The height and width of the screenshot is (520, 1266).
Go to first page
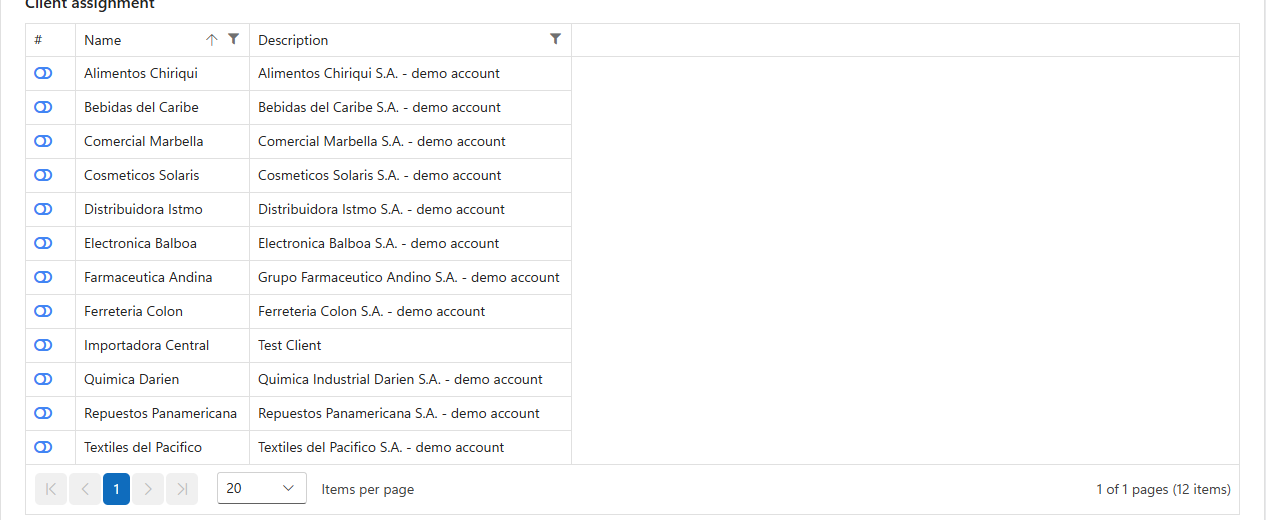[51, 489]
